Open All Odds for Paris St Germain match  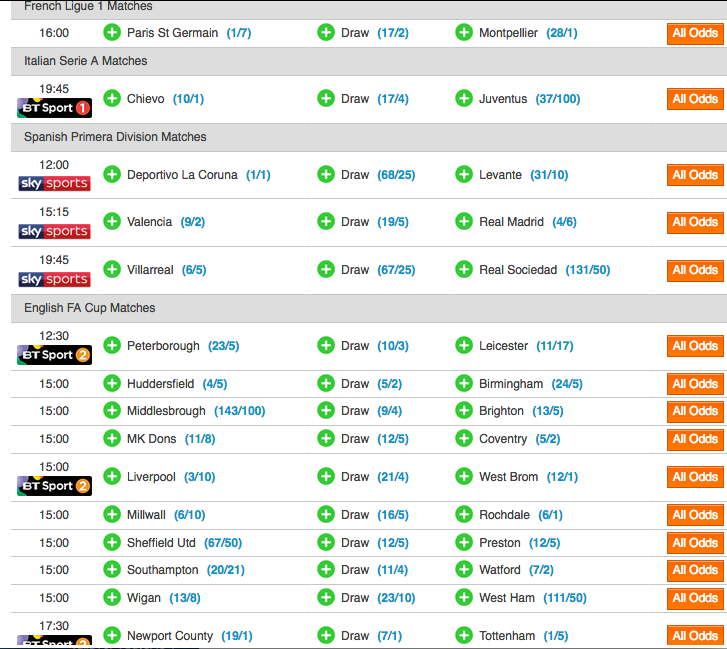[695, 33]
